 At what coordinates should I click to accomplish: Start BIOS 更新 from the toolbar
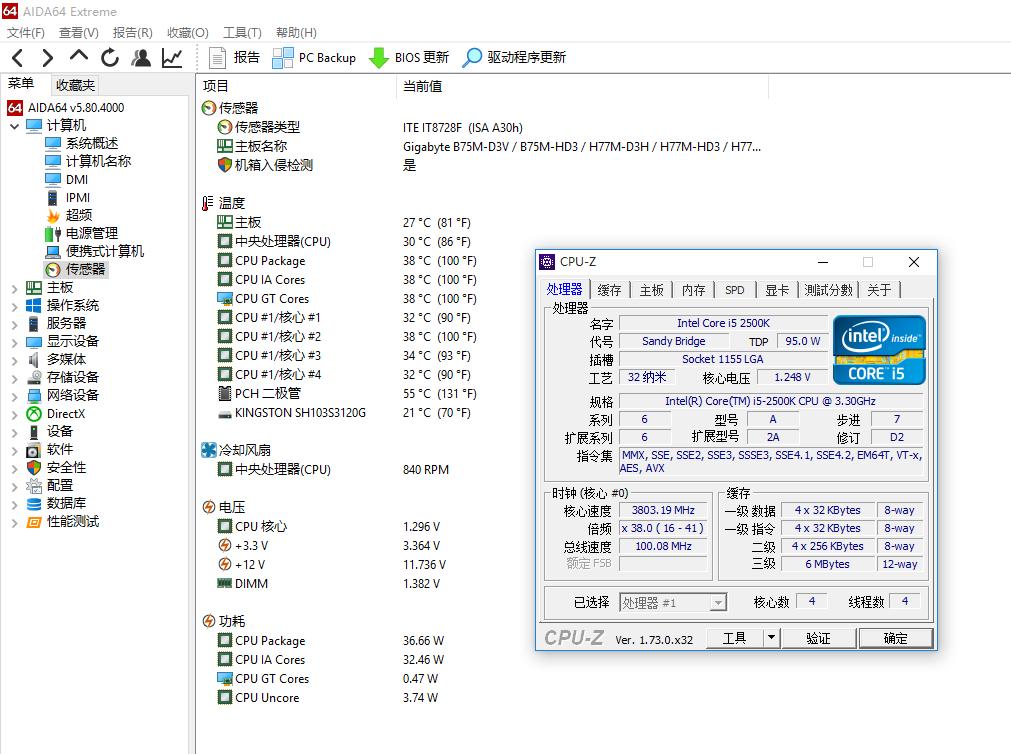pyautogui.click(x=410, y=57)
